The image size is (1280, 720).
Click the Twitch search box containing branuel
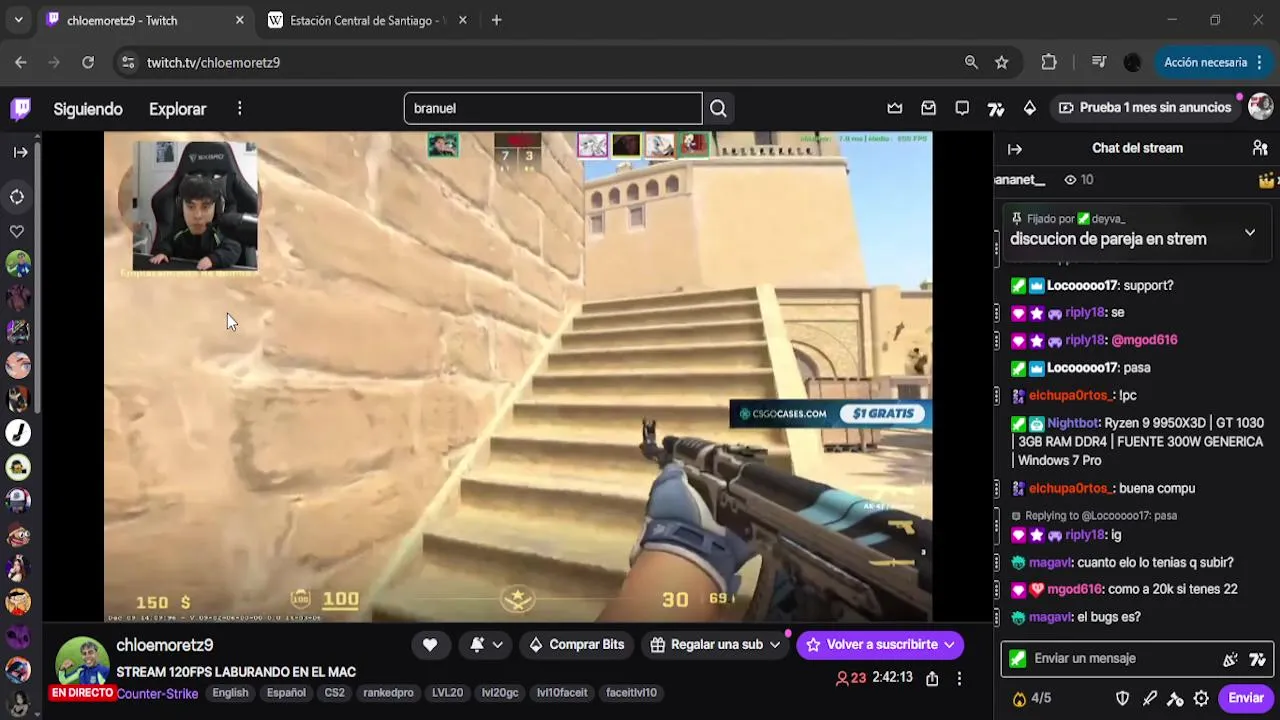(x=553, y=108)
